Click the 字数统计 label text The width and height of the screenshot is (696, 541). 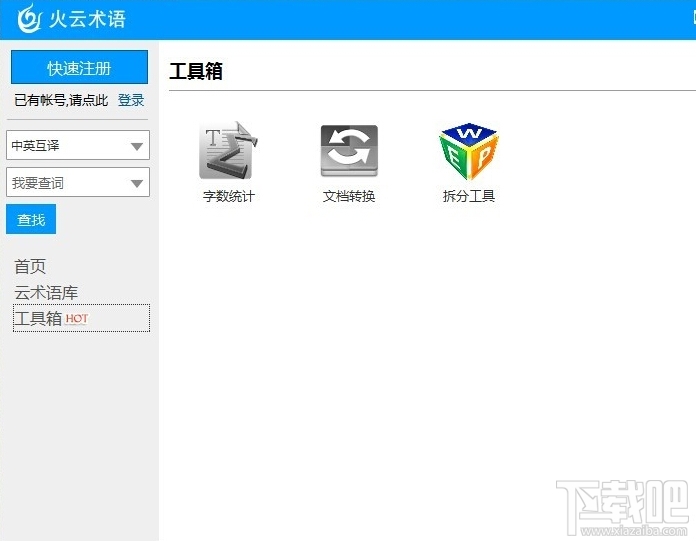(229, 196)
